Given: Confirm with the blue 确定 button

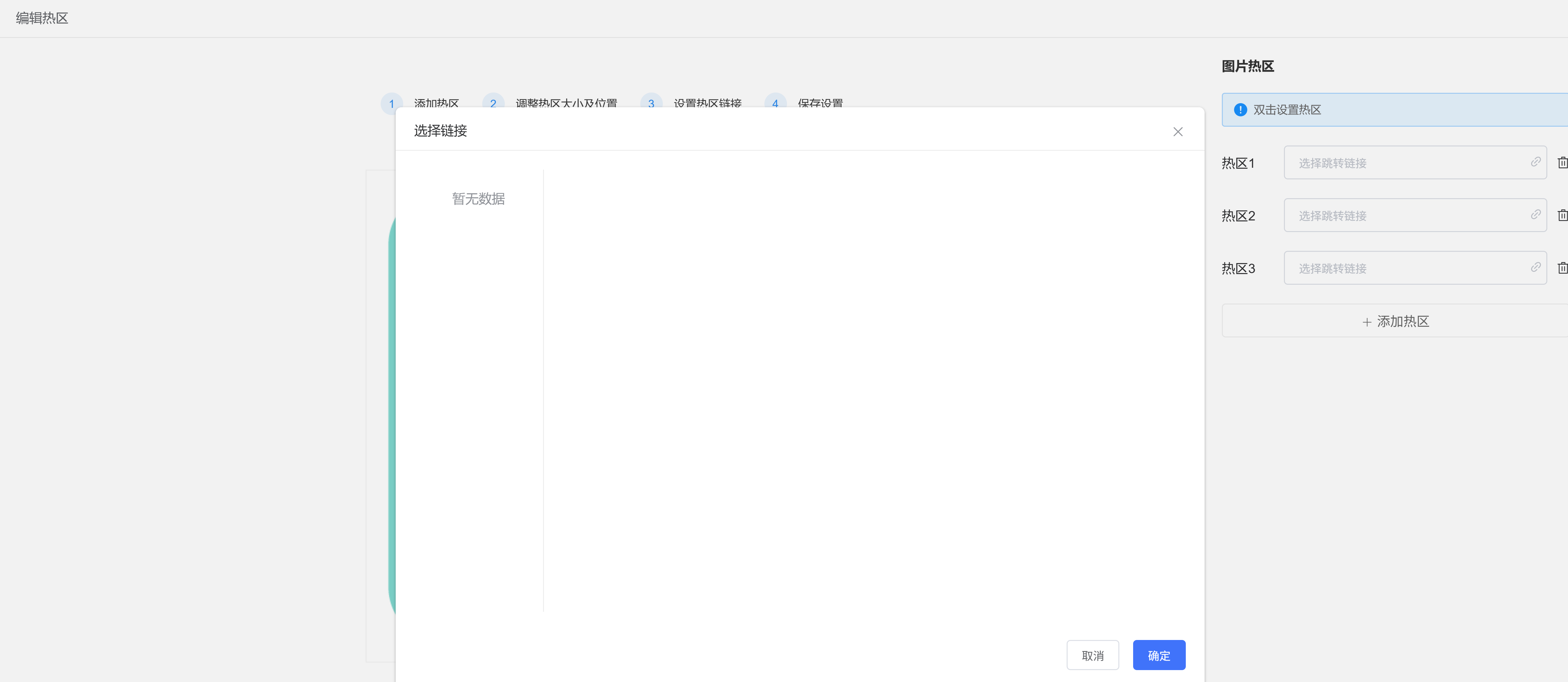Looking at the screenshot, I should (1158, 655).
